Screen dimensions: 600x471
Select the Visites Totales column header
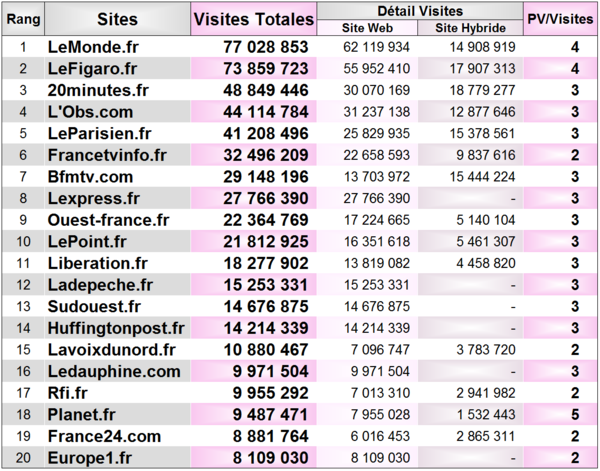(x=254, y=19)
